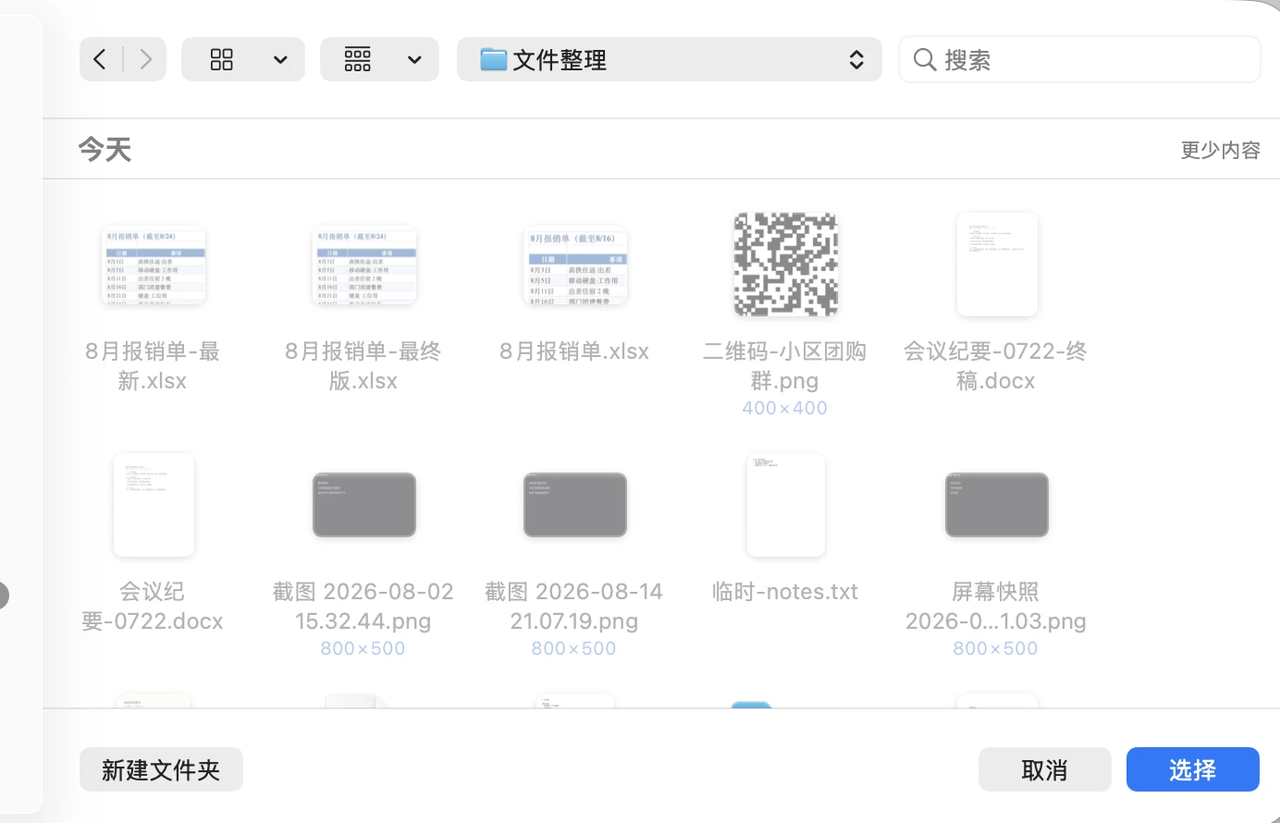1280x823 pixels.
Task: Go forward with the right chevron
Action: click(146, 60)
